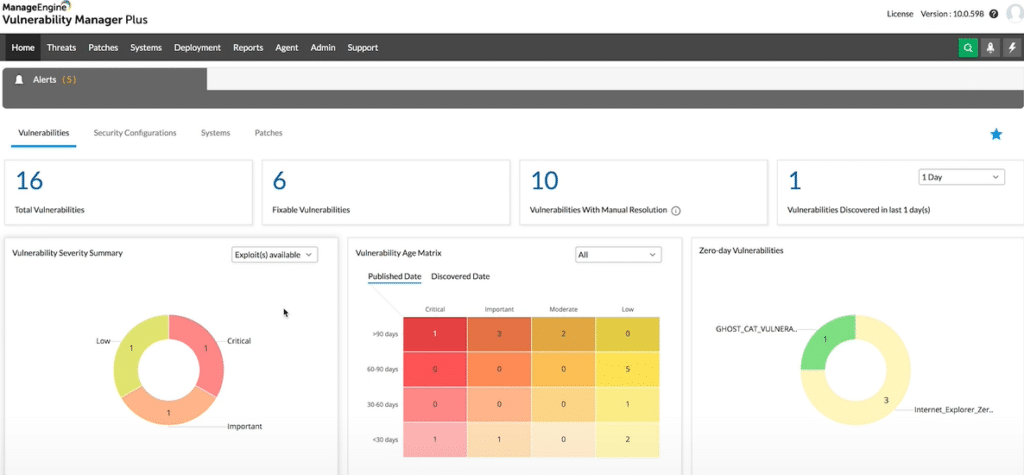Click Important <30 days cell showing 1
Viewport: 1024px width, 475px height.
coord(498,439)
